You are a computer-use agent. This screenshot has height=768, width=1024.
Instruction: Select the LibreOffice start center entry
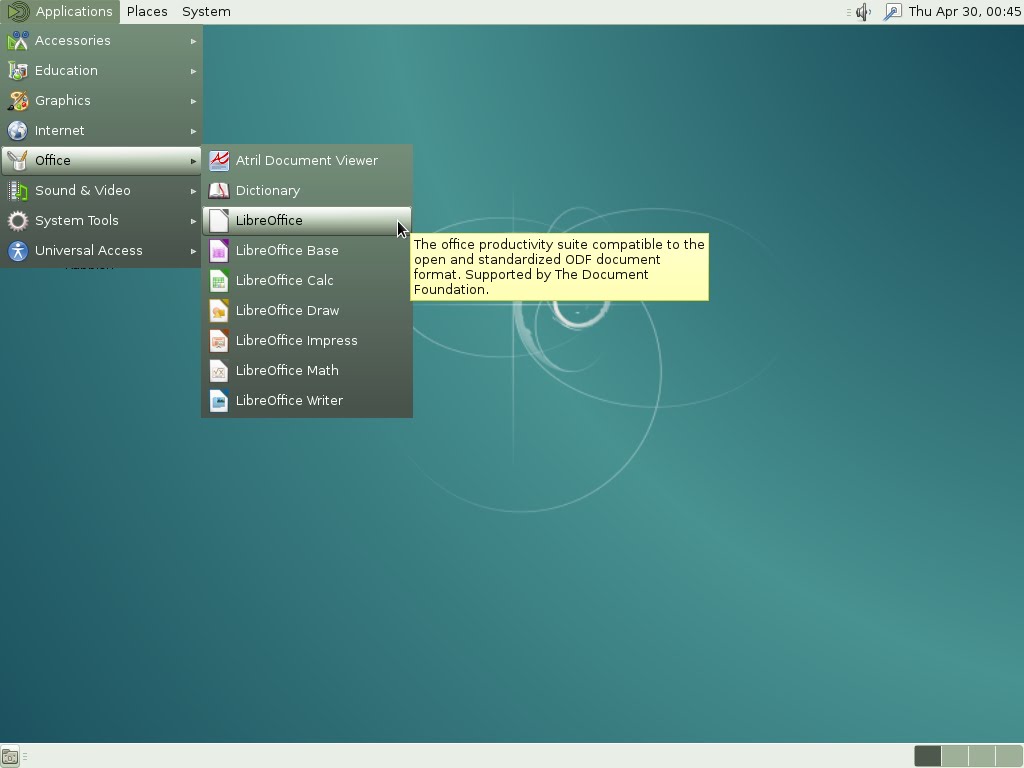point(307,220)
